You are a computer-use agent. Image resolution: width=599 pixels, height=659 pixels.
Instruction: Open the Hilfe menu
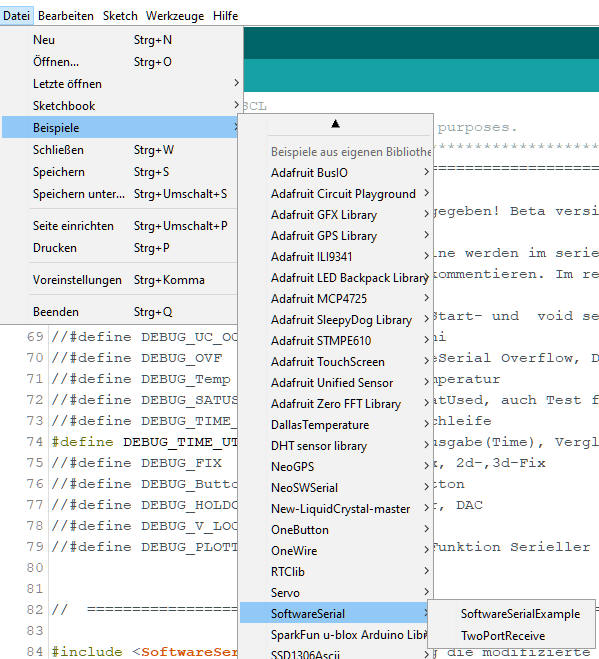[225, 16]
